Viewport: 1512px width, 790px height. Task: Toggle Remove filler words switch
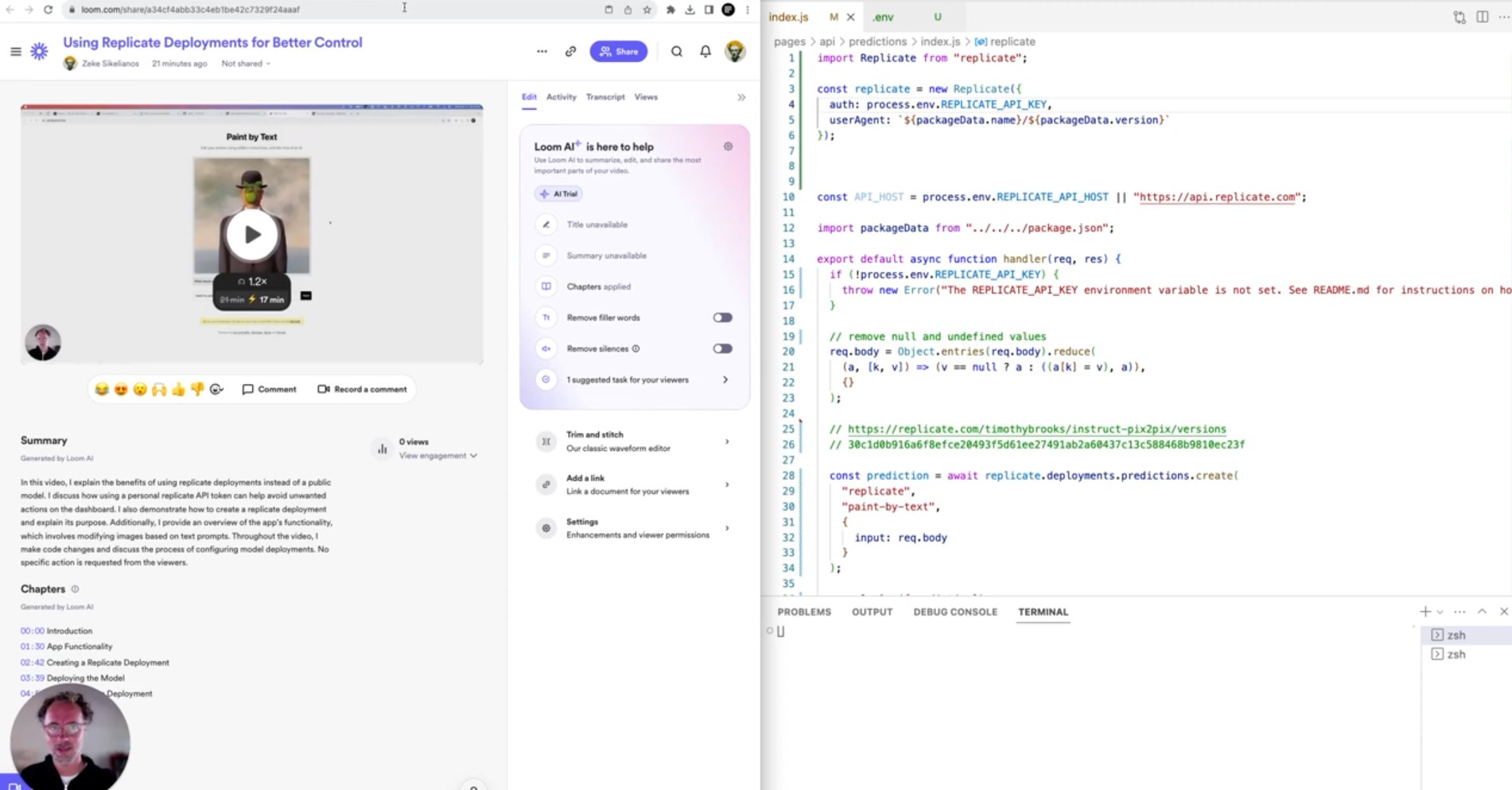[x=722, y=317]
